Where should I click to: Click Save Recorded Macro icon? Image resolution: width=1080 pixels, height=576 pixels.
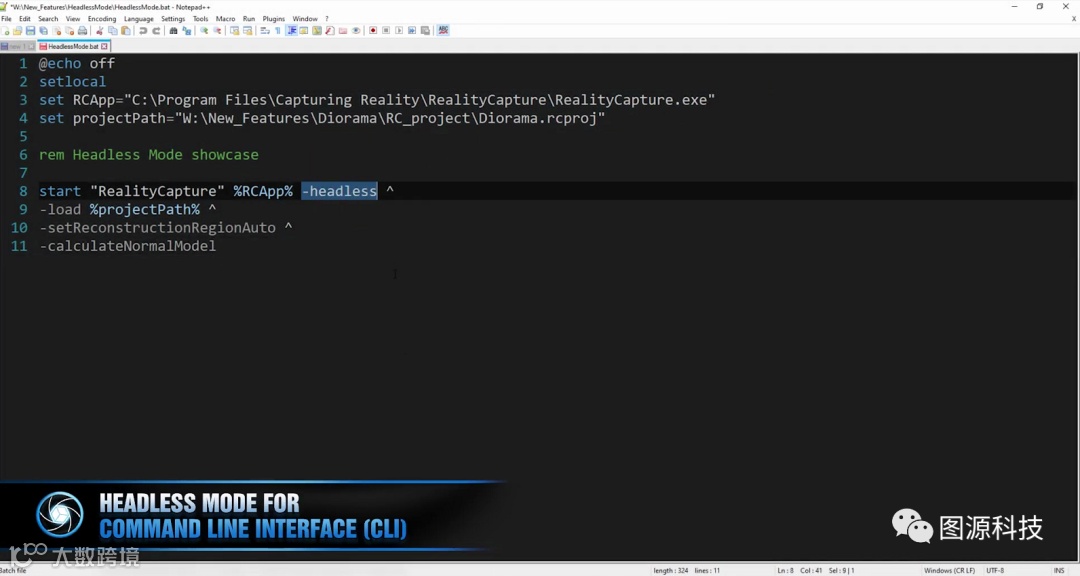point(426,30)
